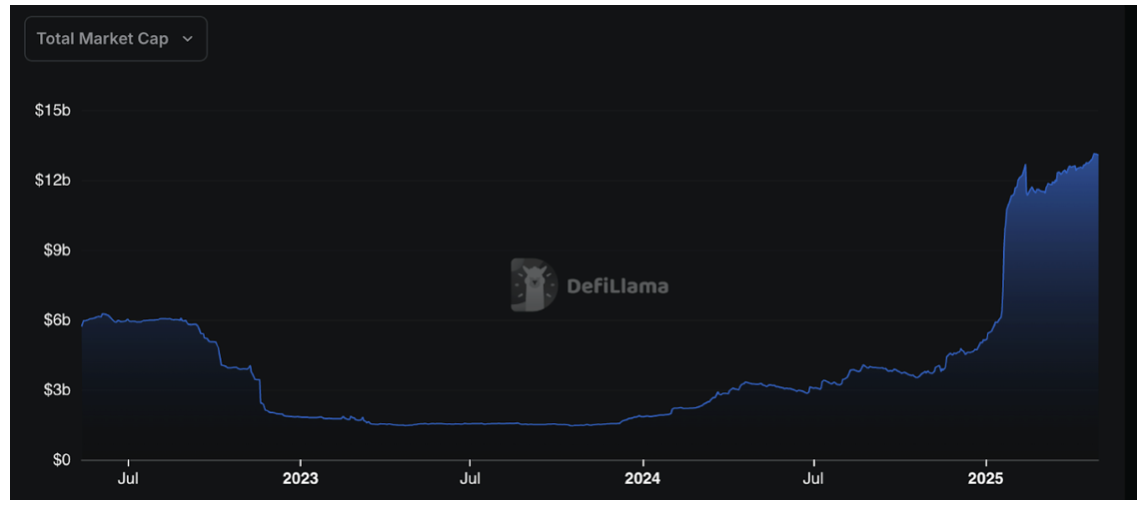Viewport: 1146px width, 514px height.
Task: Click the 2025 x-axis label
Action: click(x=986, y=480)
